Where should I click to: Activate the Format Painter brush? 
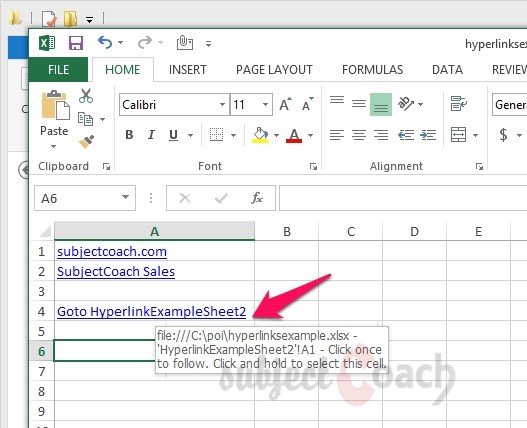pyautogui.click(x=86, y=142)
